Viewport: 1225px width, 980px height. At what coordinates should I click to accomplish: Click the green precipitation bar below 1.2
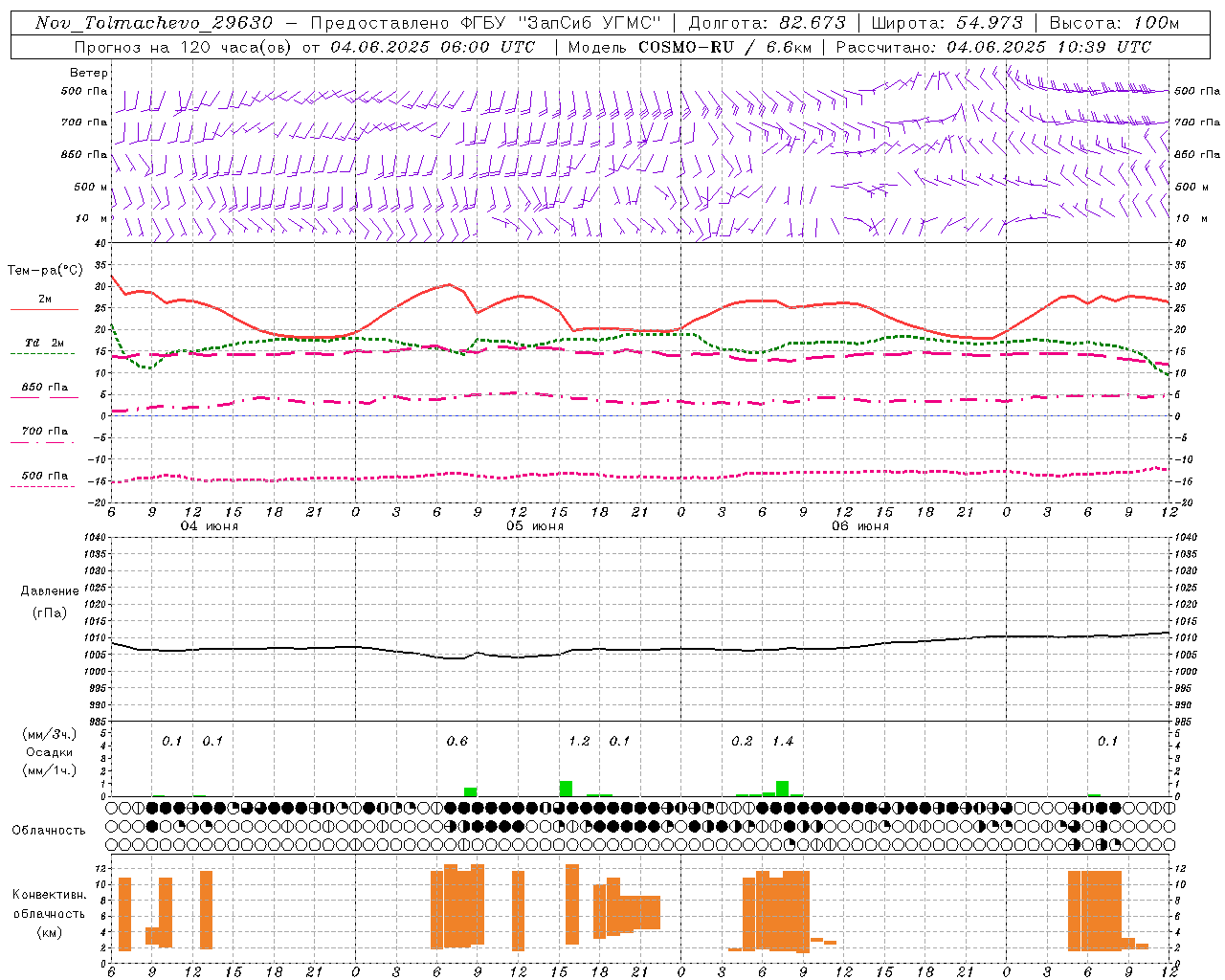(x=566, y=789)
